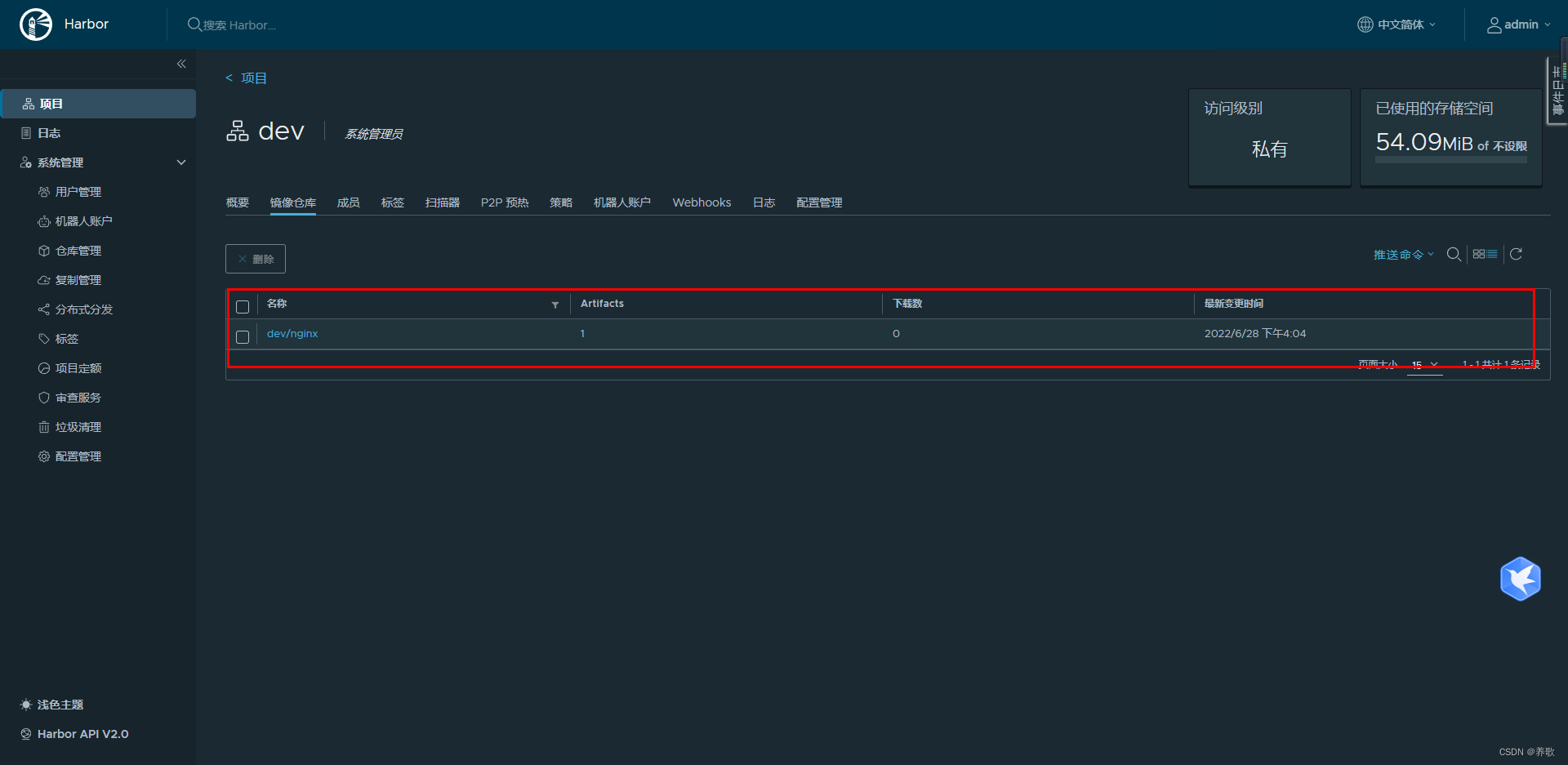Viewport: 1568px width, 765px height.
Task: Click the repository search magnifier icon
Action: 1454,254
